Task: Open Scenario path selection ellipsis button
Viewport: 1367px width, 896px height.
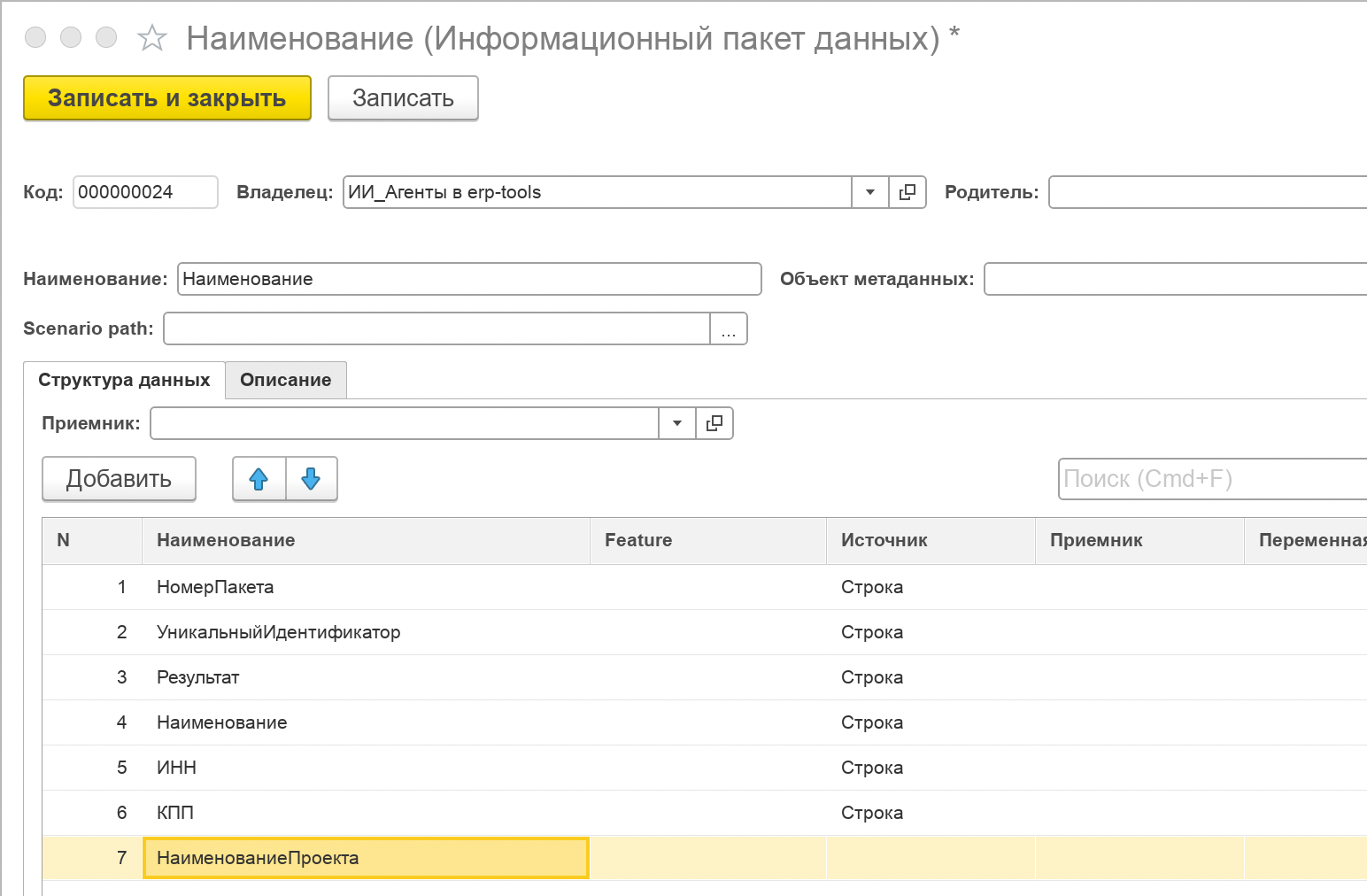Action: (x=729, y=328)
